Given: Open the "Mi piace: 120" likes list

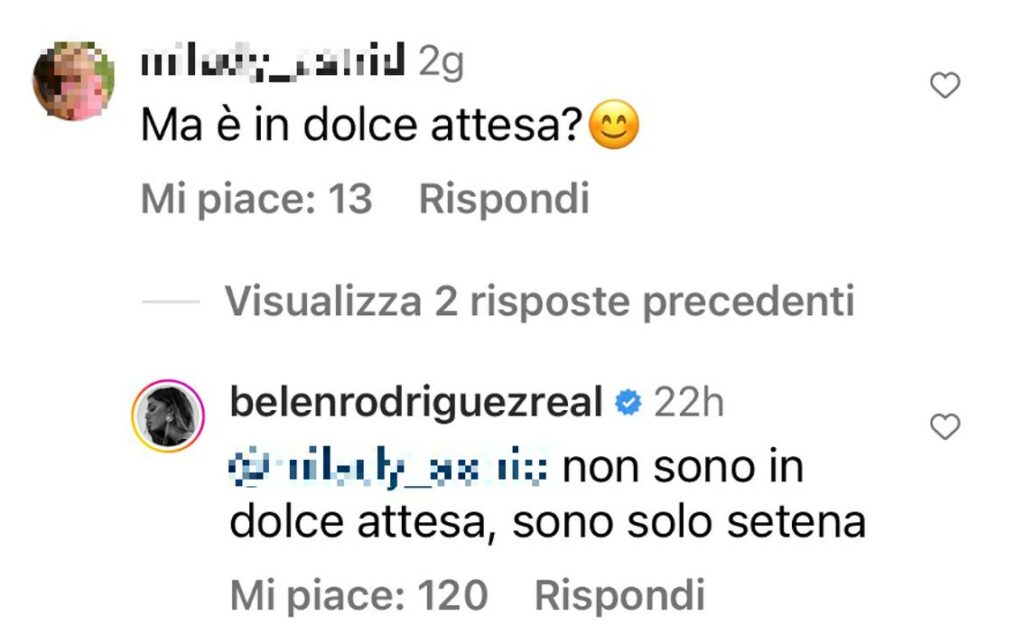Looking at the screenshot, I should coord(359,596).
